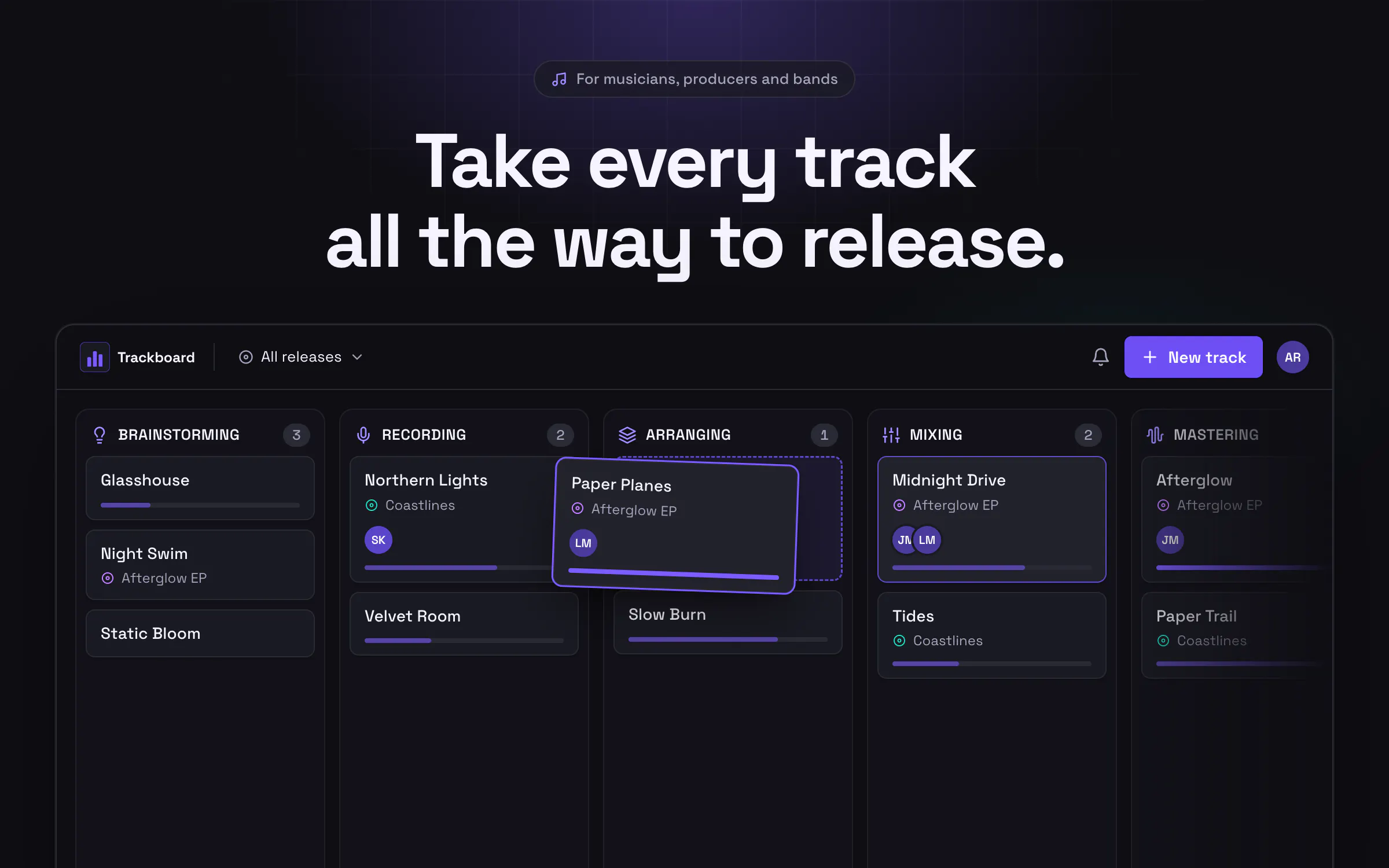Click Coastlines disc icon on Tides card

(899, 641)
